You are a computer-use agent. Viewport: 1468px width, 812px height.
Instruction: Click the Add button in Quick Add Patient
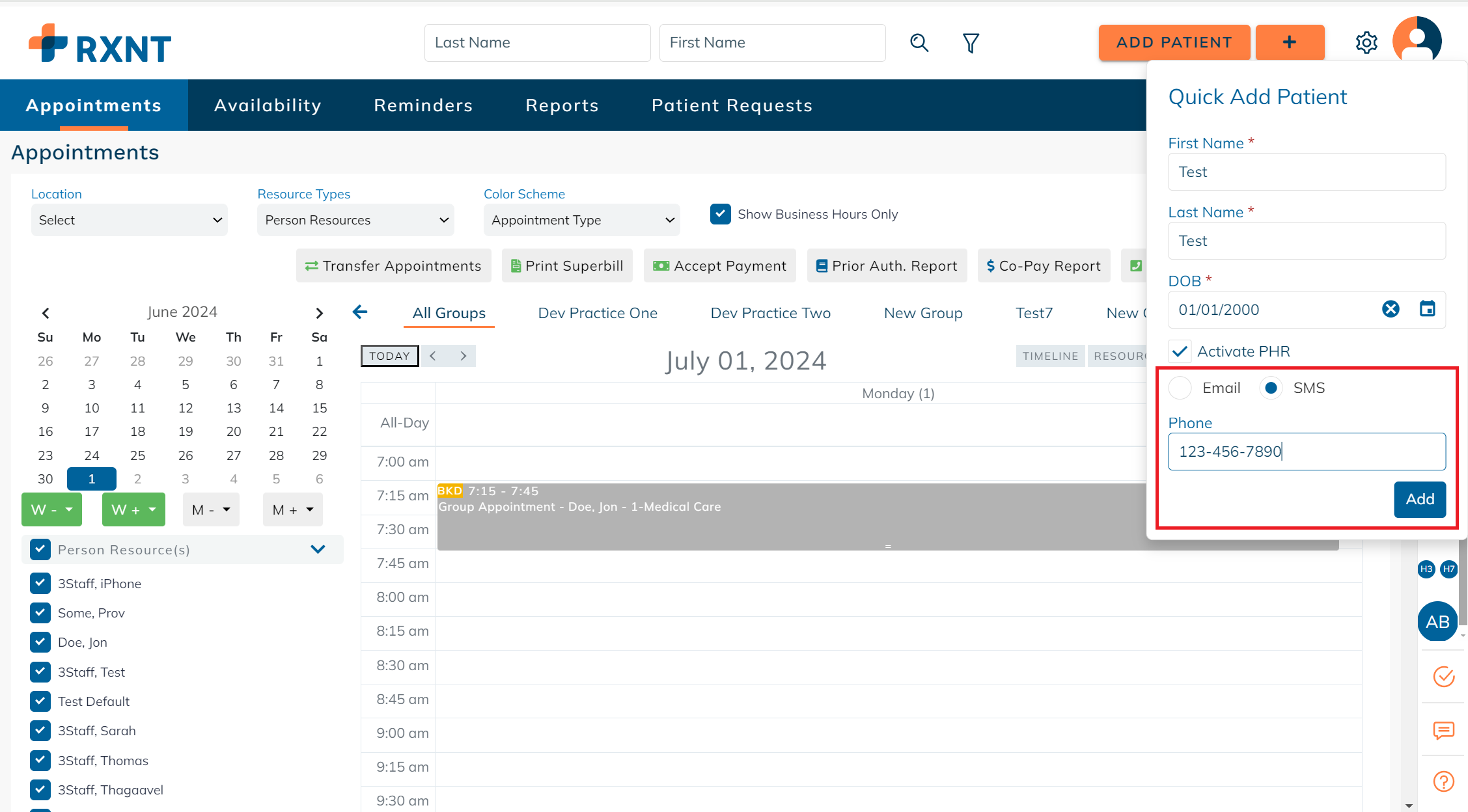click(1419, 499)
